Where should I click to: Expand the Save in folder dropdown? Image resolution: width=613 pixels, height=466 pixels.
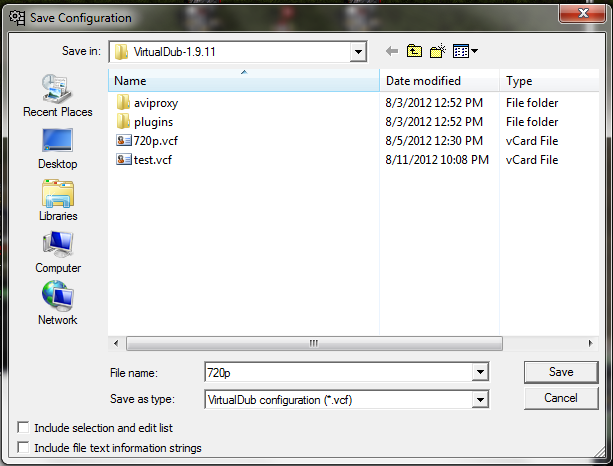[357, 52]
